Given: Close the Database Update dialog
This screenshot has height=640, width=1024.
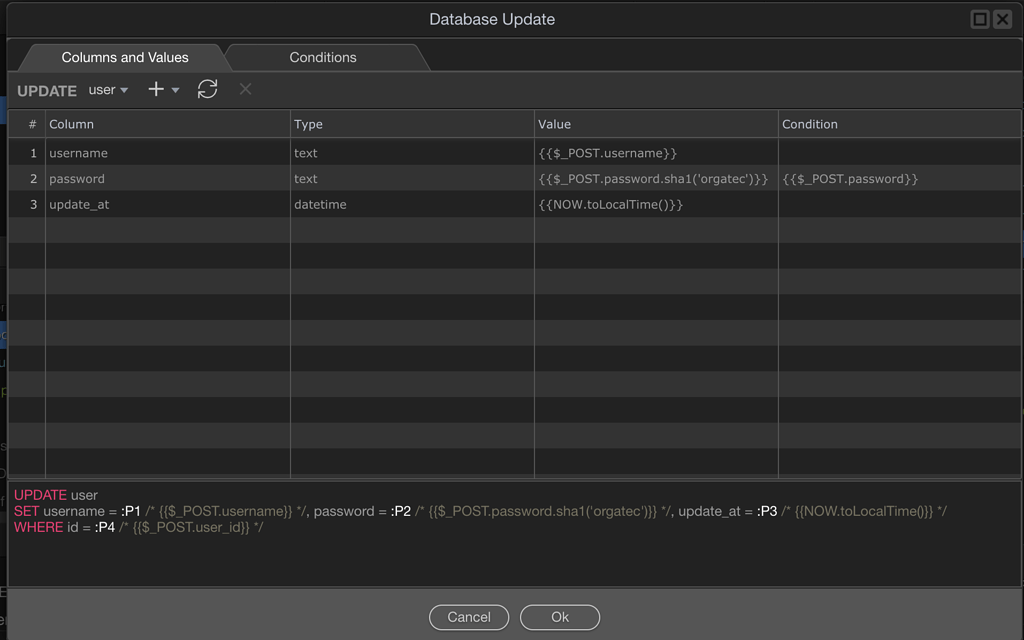Looking at the screenshot, I should point(1001,18).
